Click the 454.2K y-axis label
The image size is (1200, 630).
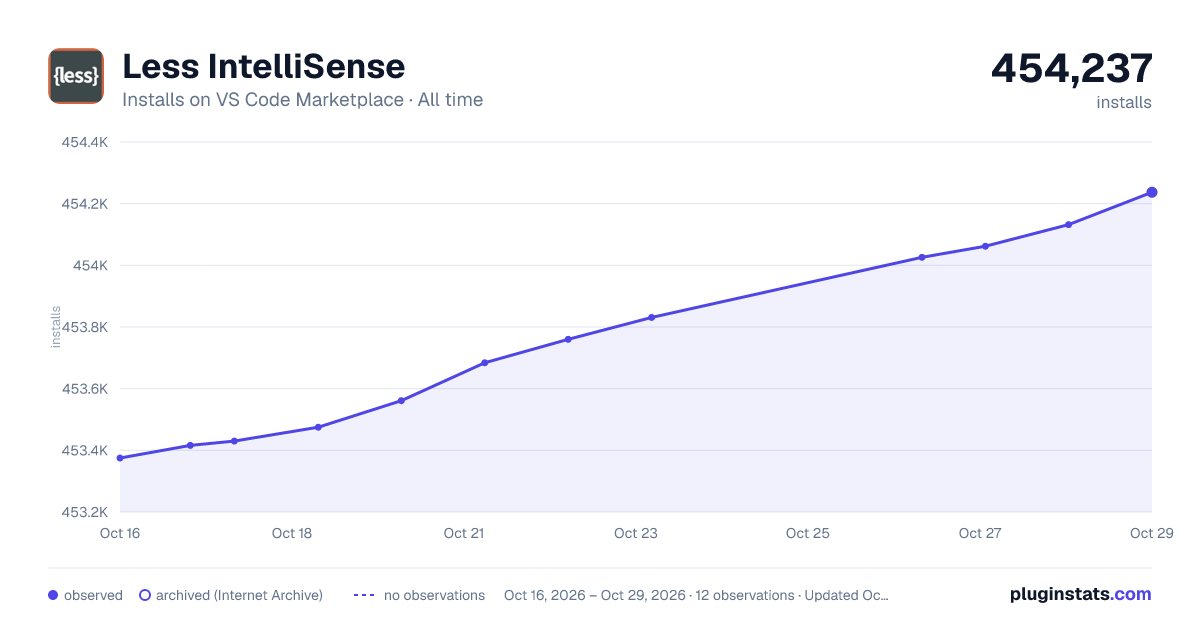pyautogui.click(x=84, y=204)
